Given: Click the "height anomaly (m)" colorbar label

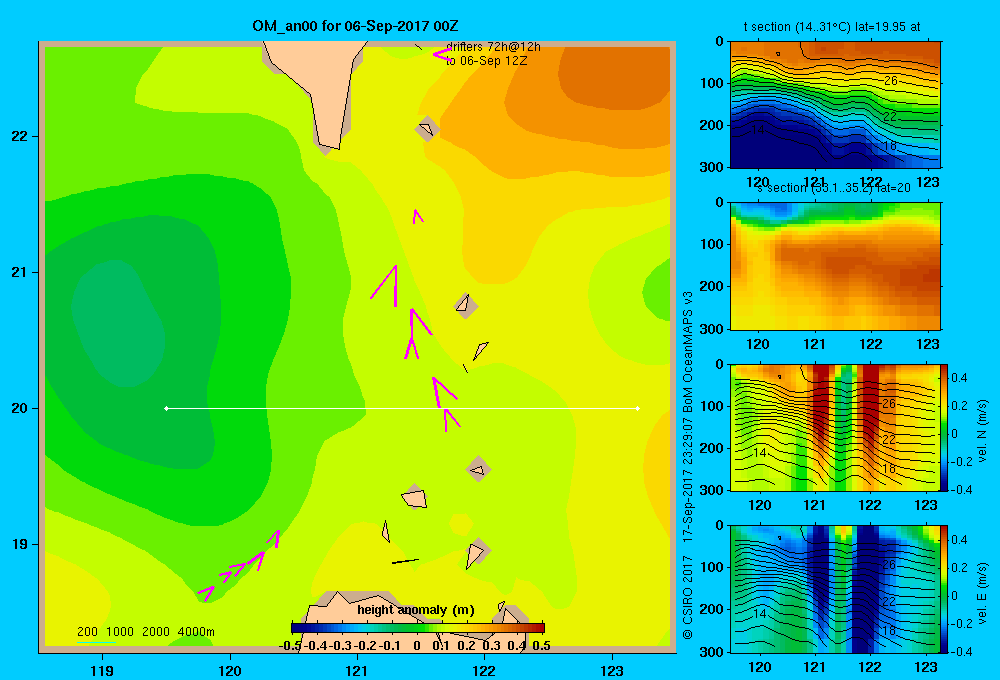Looking at the screenshot, I should pyautogui.click(x=416, y=610).
